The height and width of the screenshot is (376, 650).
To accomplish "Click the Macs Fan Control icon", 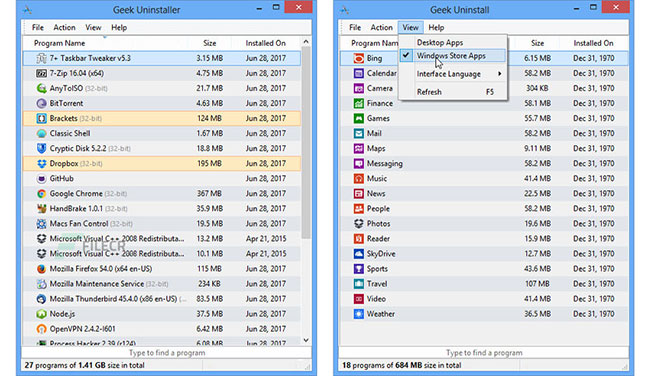I will pyautogui.click(x=41, y=224).
